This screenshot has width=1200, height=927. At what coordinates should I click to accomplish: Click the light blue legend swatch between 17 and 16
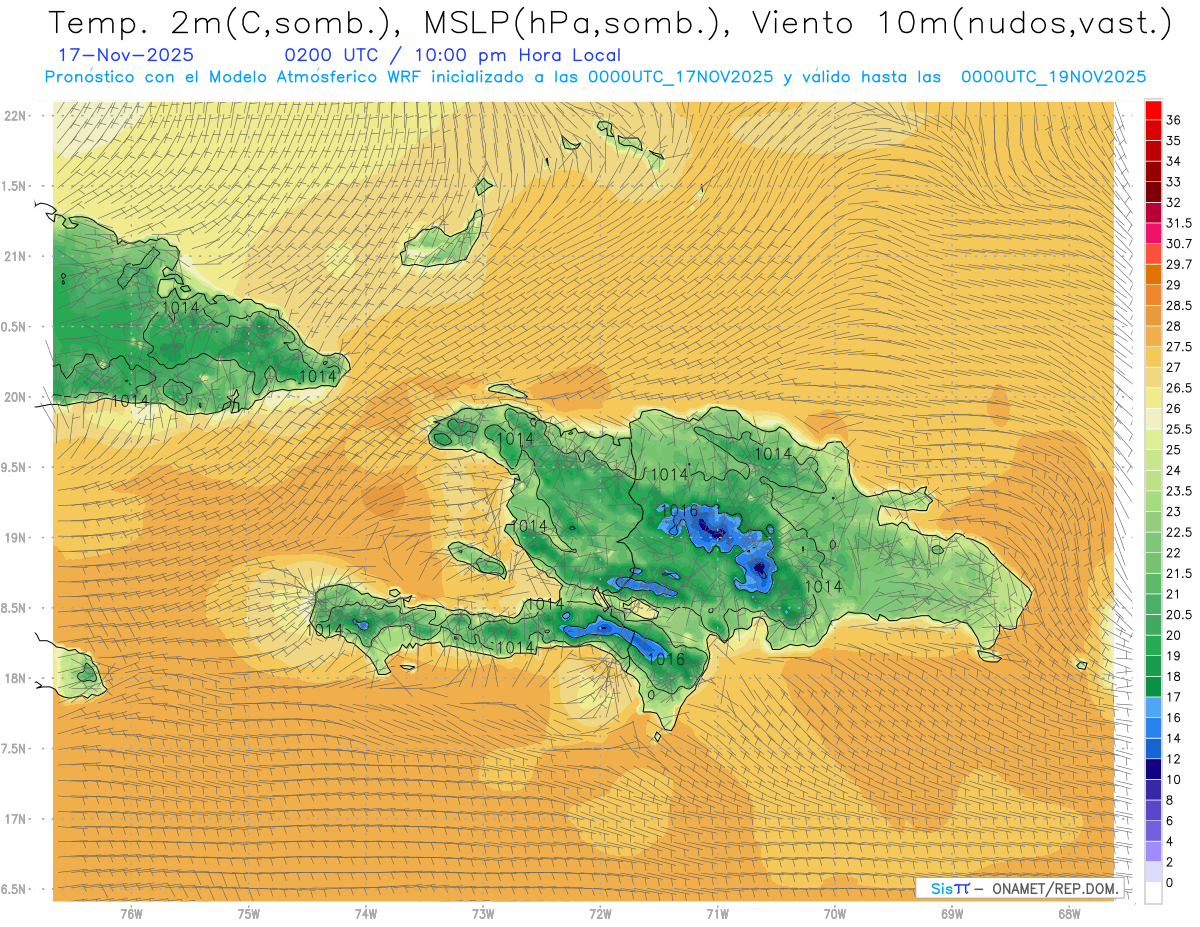pyautogui.click(x=1153, y=708)
